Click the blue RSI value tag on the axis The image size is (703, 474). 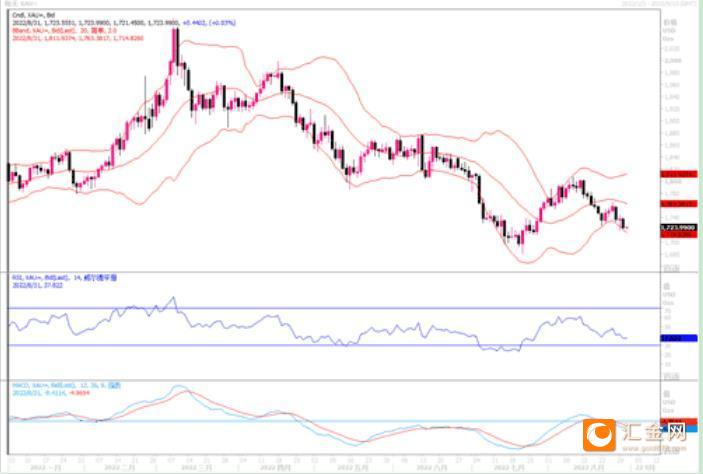679,338
